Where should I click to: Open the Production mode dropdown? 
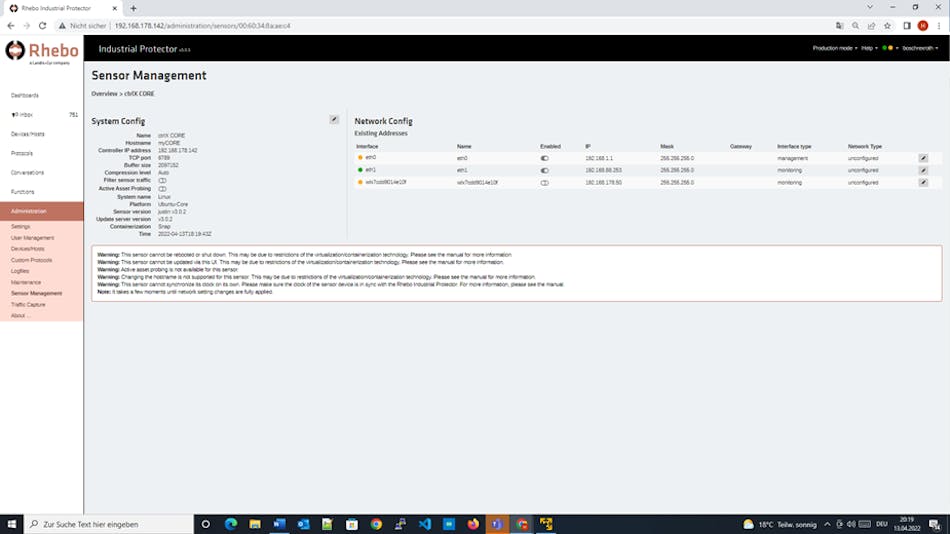(x=834, y=48)
